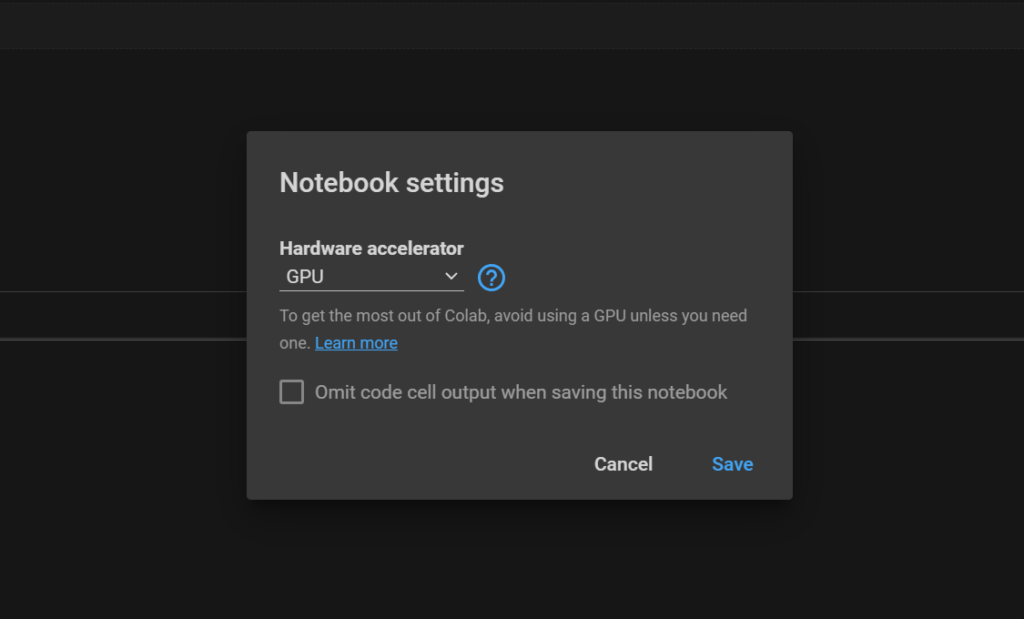This screenshot has width=1024, height=619.
Task: Click the dark area below the dialog
Action: (x=512, y=560)
